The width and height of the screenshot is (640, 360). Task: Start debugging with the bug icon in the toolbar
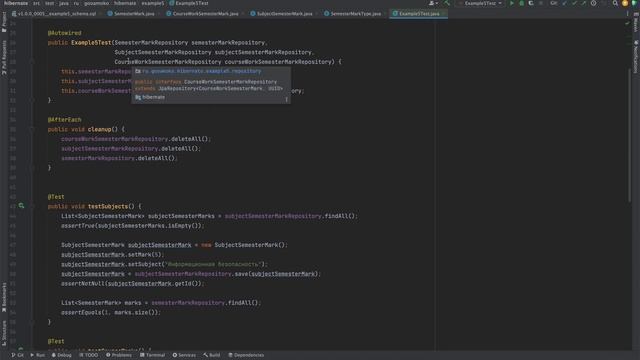click(x=521, y=3)
